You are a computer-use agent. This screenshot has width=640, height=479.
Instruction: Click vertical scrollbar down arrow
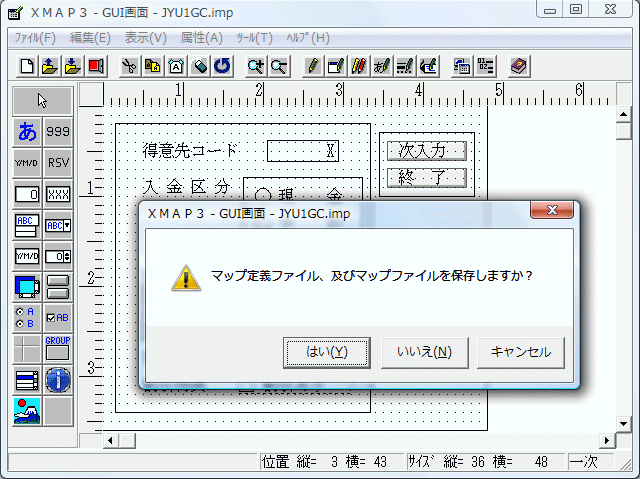pyautogui.click(x=623, y=424)
